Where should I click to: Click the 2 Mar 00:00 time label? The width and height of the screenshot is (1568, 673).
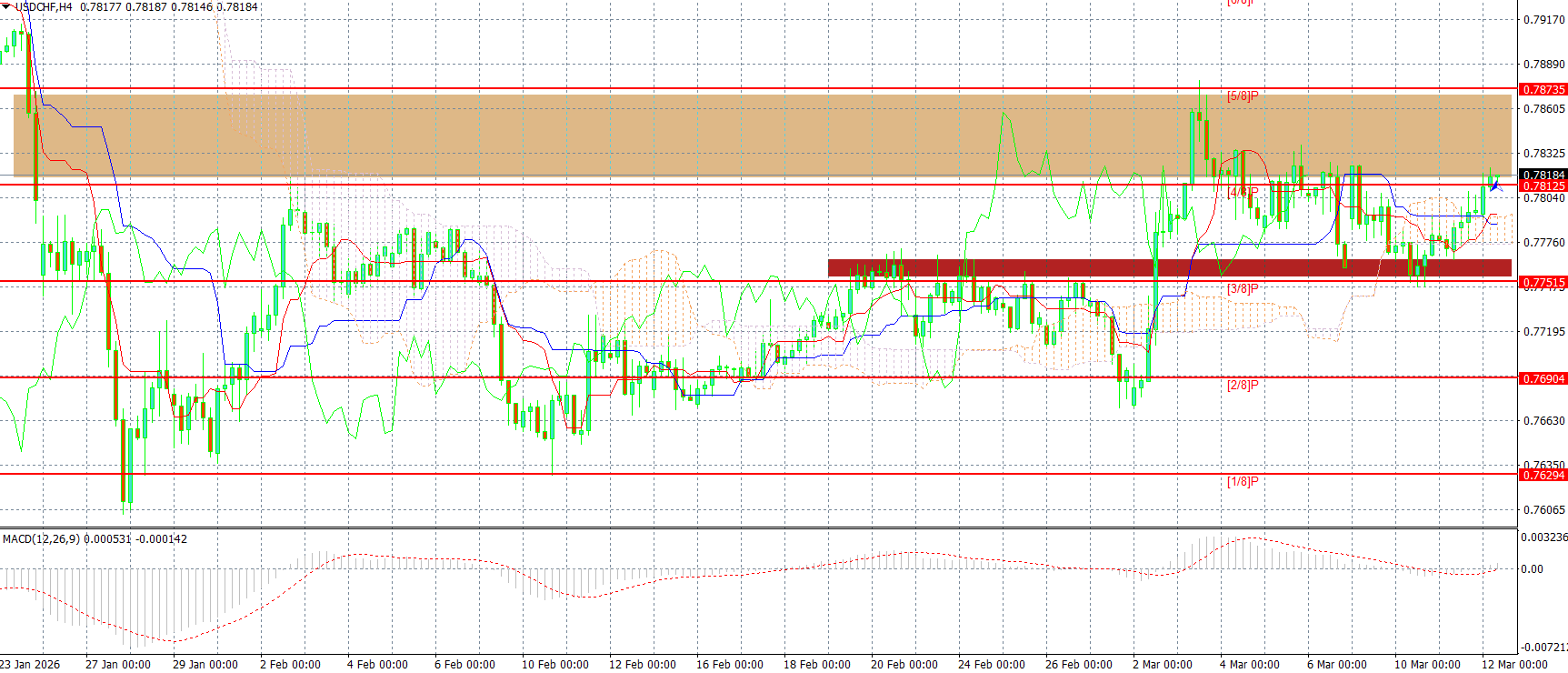coord(1163,665)
